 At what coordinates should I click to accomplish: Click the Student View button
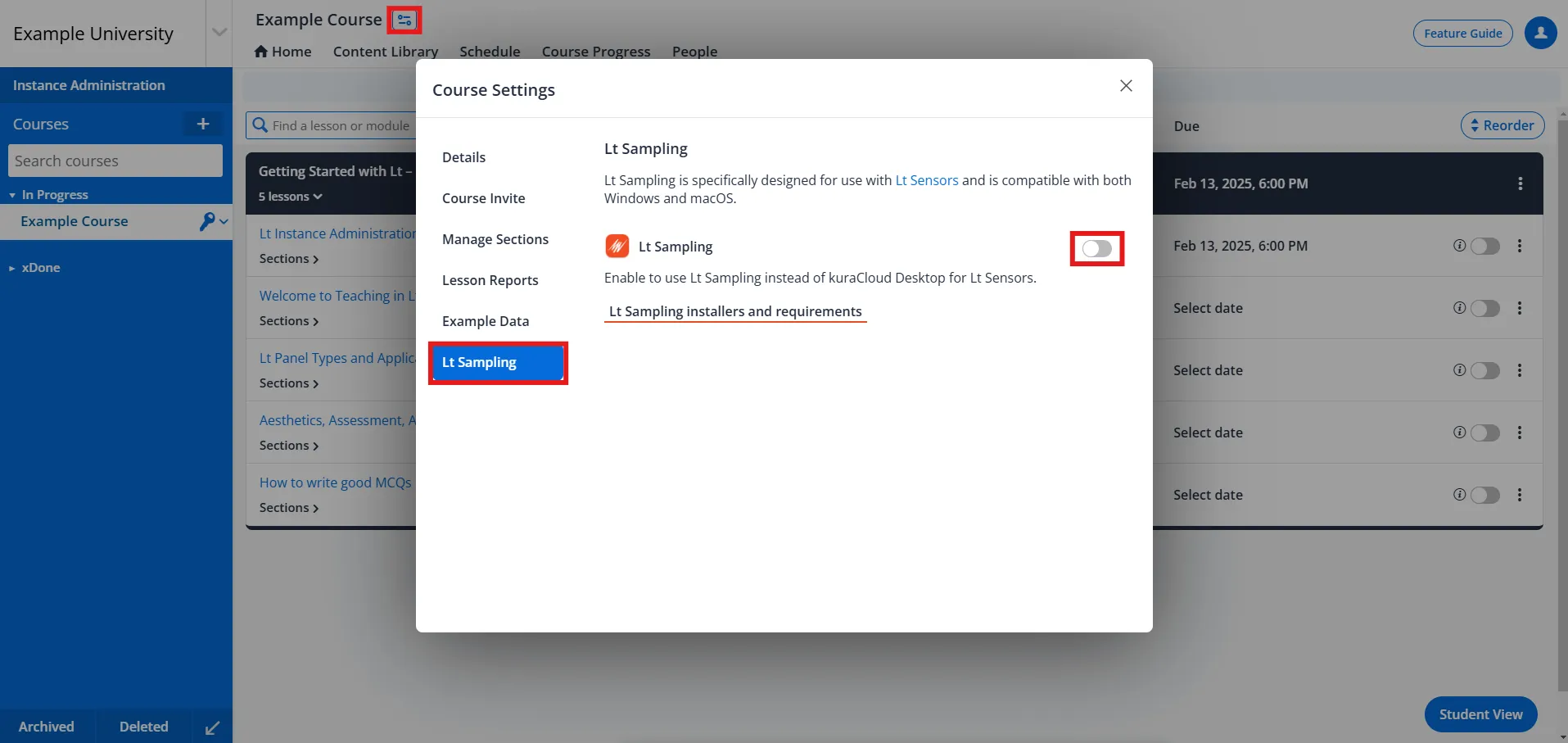point(1480,714)
